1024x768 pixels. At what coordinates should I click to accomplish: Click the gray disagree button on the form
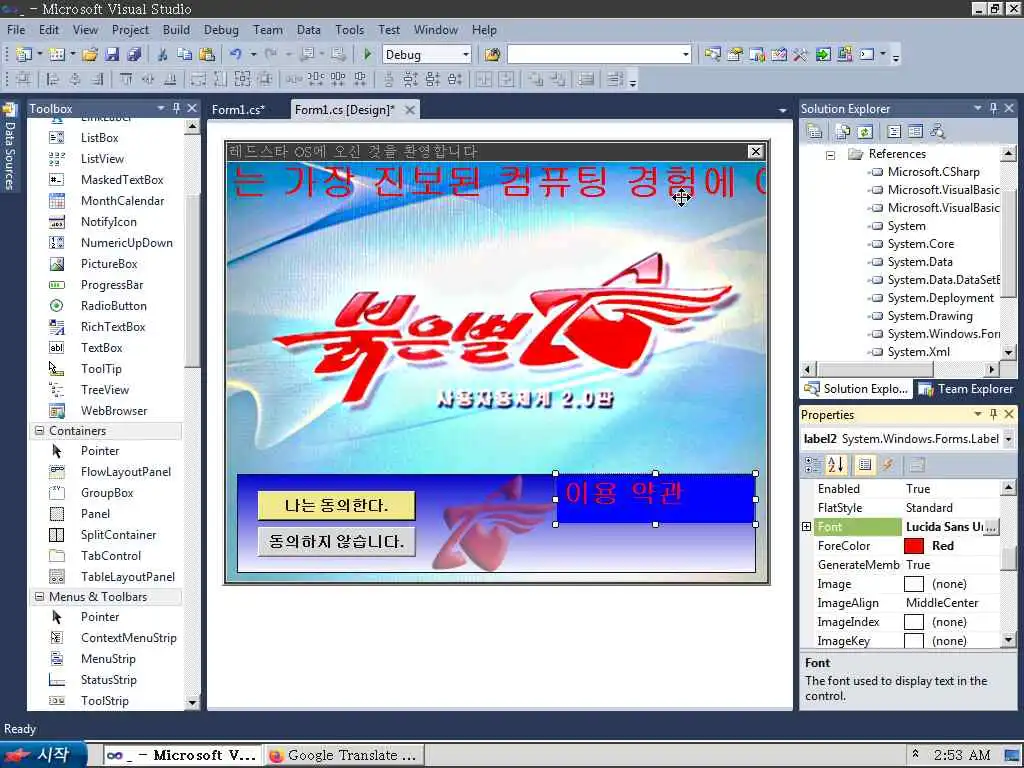click(336, 541)
